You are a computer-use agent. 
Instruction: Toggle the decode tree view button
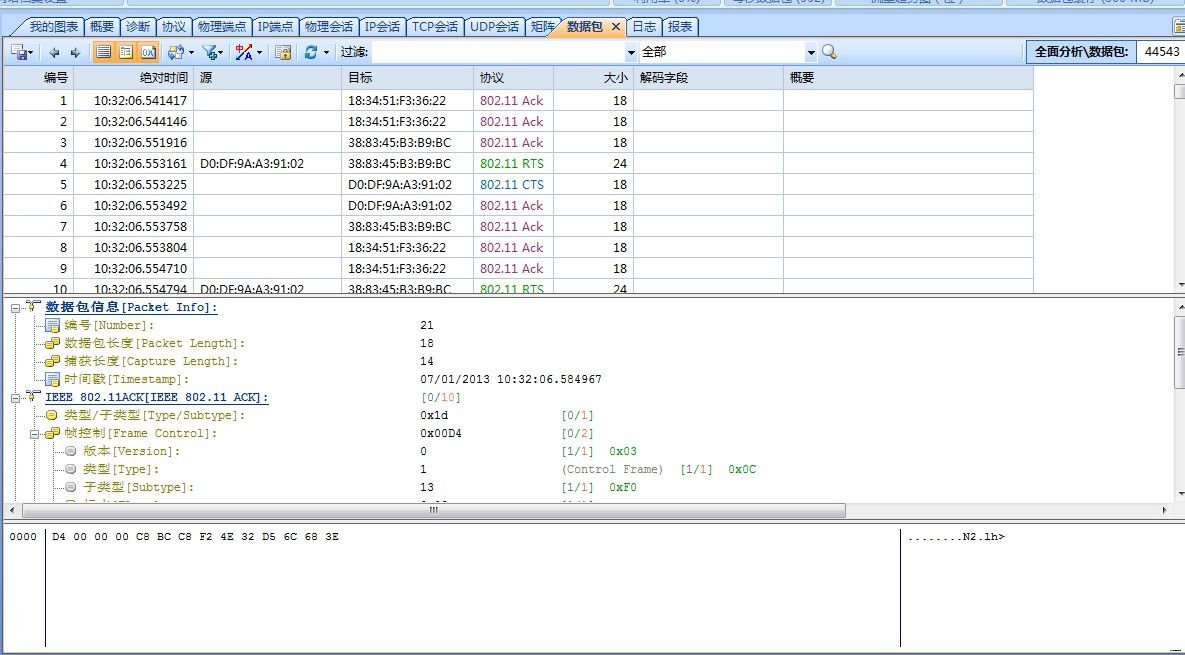click(126, 52)
